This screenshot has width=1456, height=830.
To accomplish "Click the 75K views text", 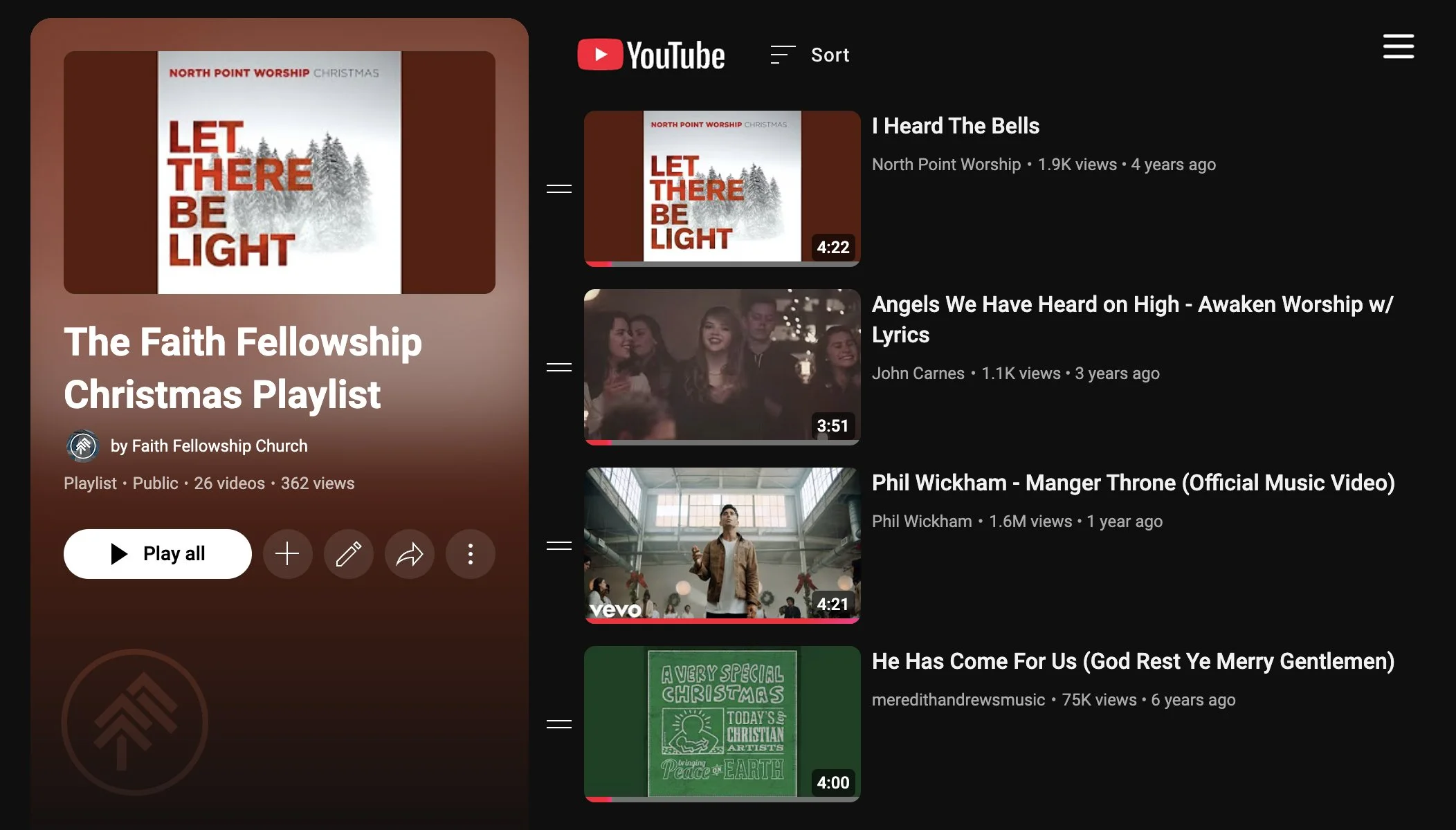I will pyautogui.click(x=1099, y=700).
